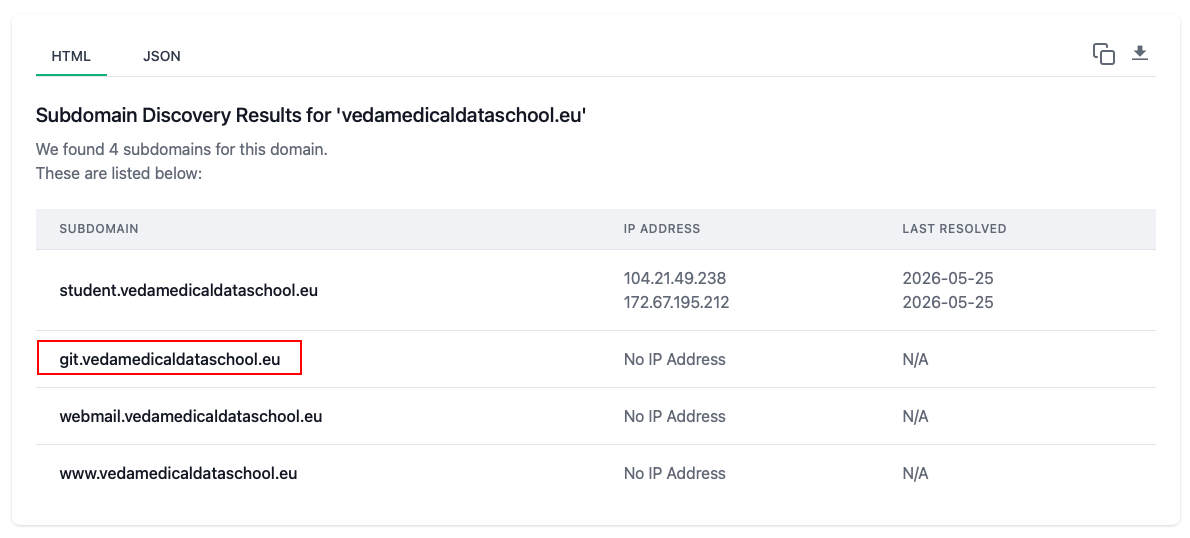Open git.vedamedicaldataschool.eu subdomain
This screenshot has height=538, width=1190.
tap(170, 359)
